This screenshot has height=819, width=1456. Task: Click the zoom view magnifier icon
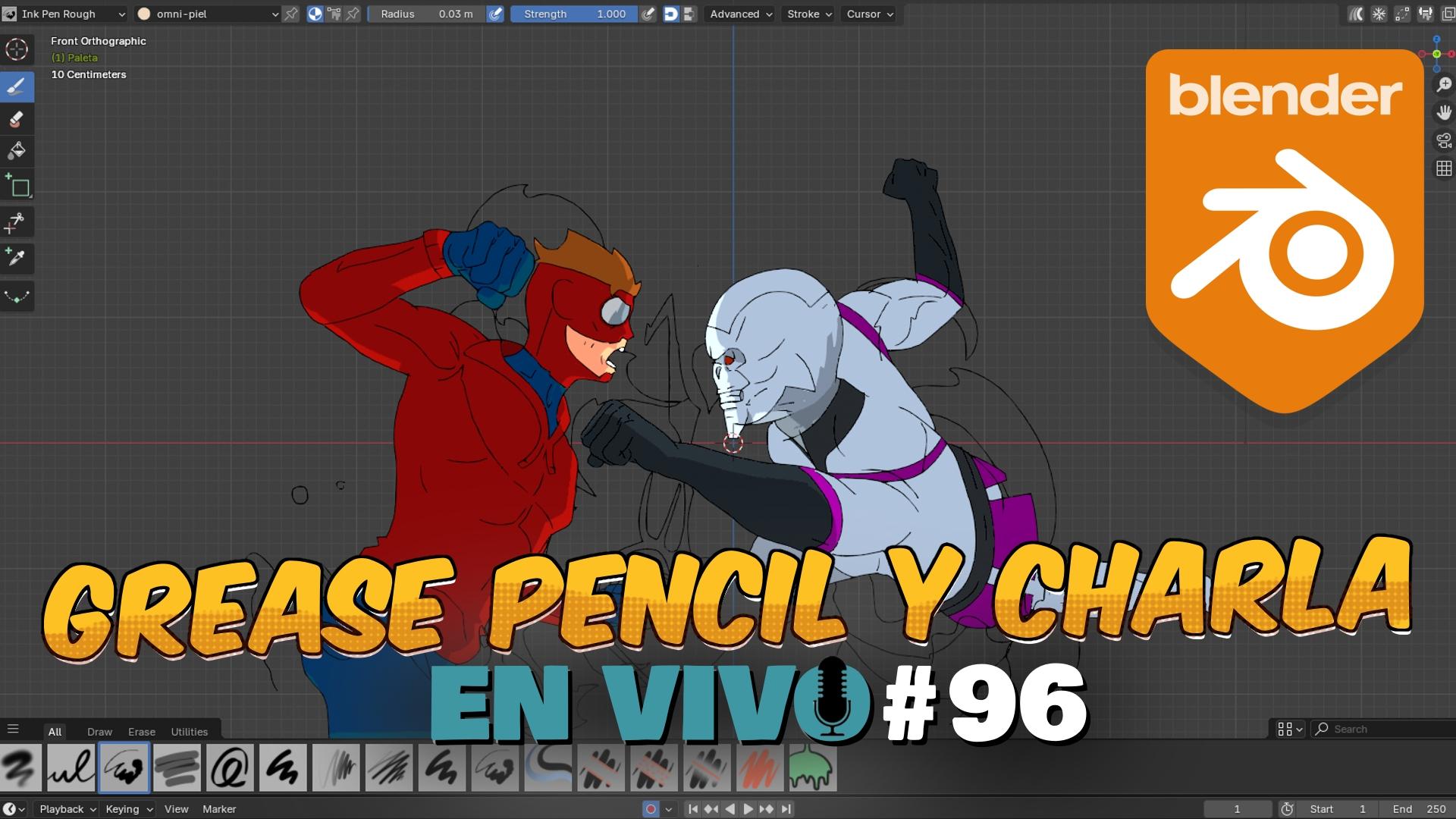tap(1444, 85)
